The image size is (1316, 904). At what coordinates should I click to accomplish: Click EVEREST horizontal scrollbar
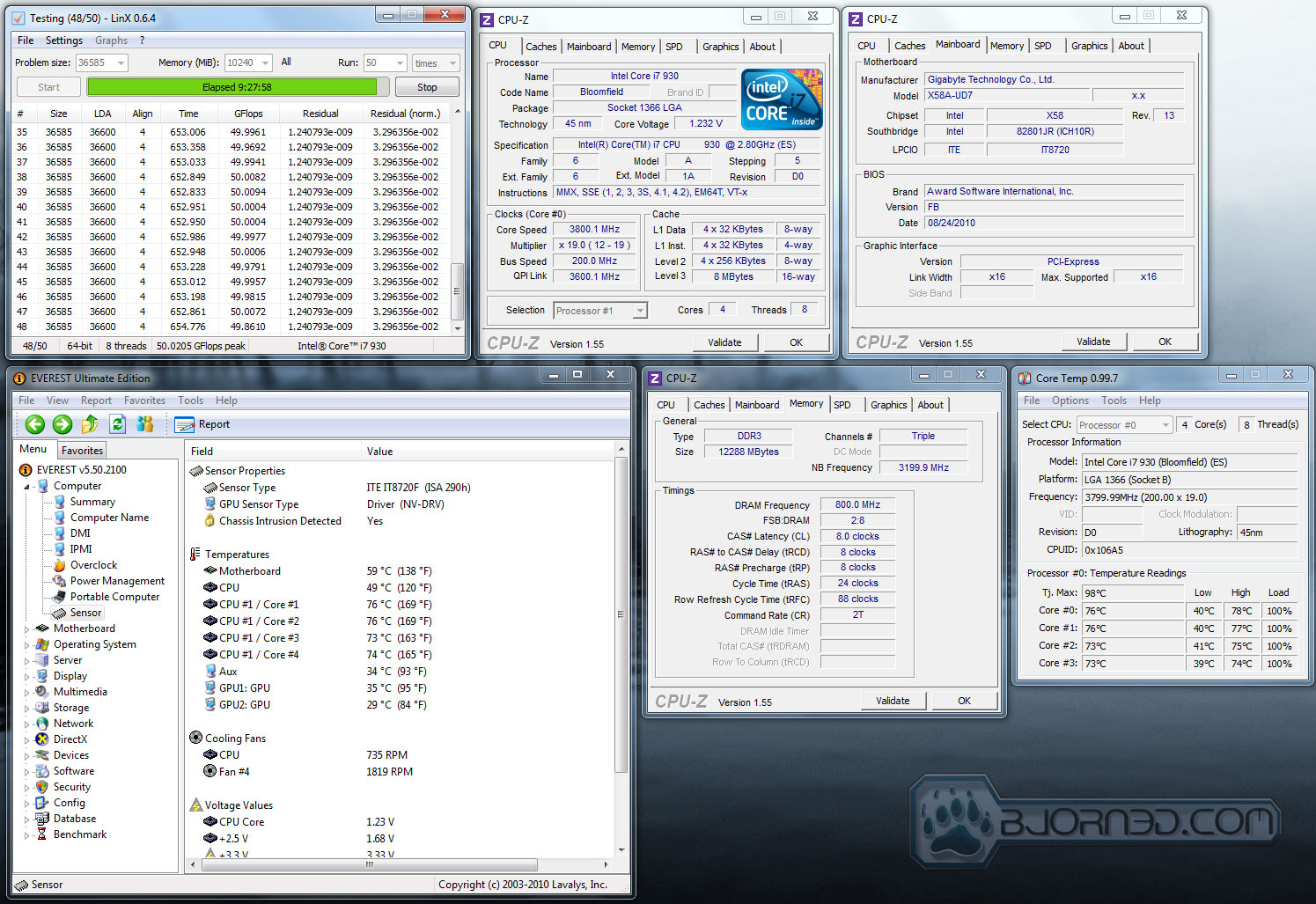click(x=400, y=864)
